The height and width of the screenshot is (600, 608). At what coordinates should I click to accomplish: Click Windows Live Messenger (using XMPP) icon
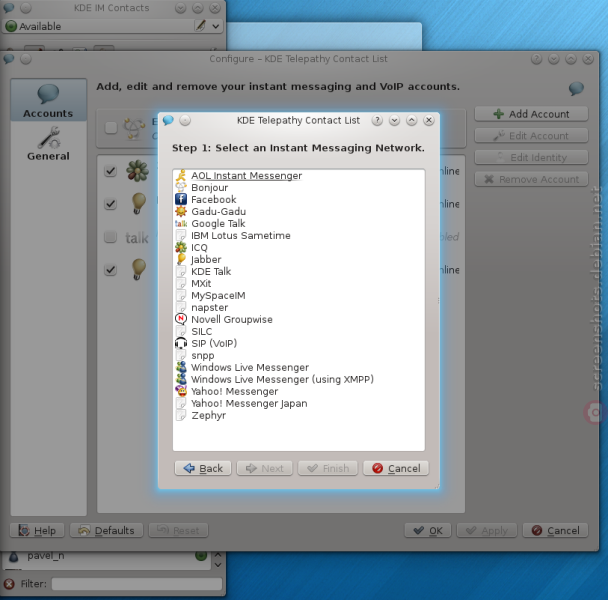[x=181, y=379]
